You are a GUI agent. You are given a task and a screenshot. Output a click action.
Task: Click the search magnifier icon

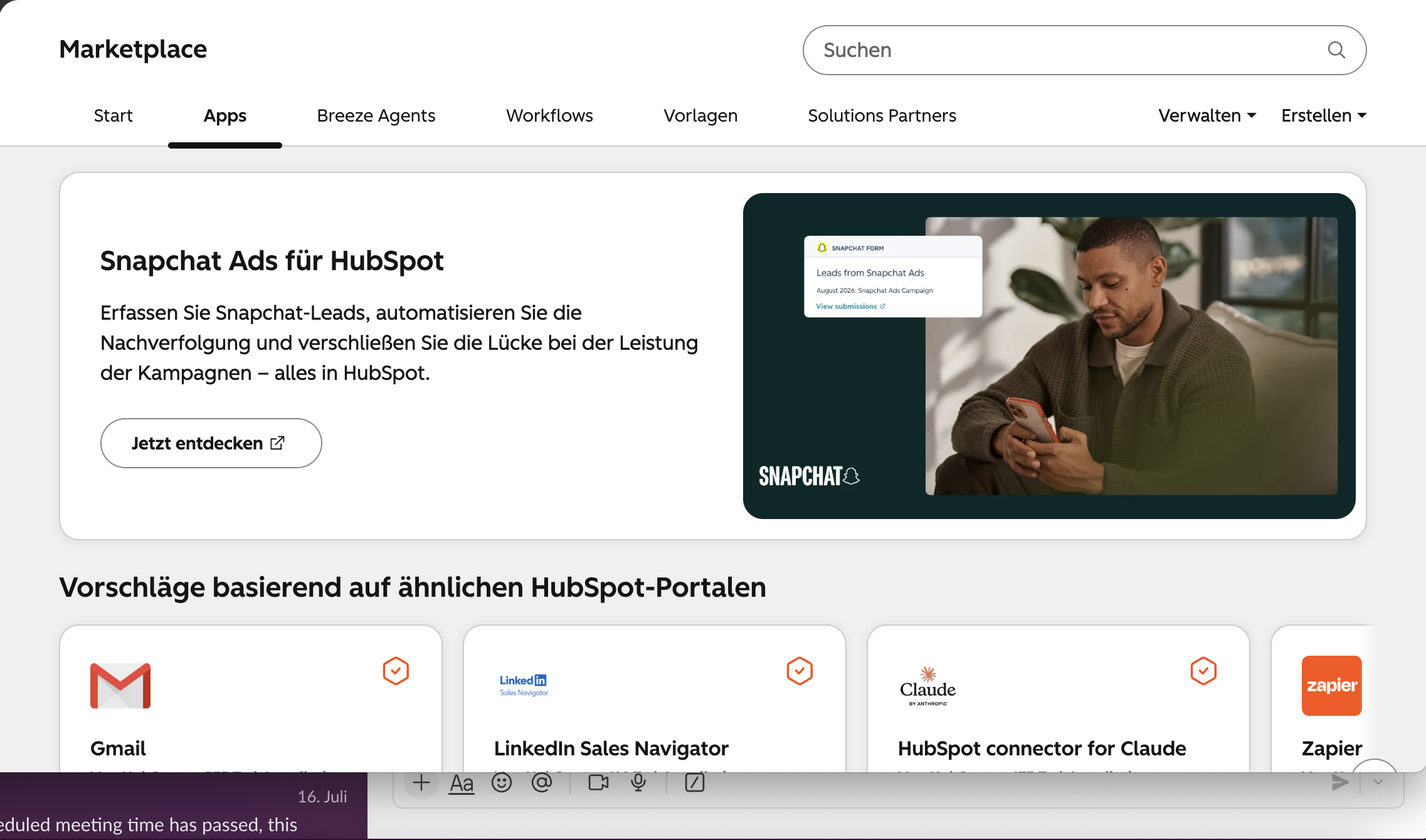(x=1336, y=50)
